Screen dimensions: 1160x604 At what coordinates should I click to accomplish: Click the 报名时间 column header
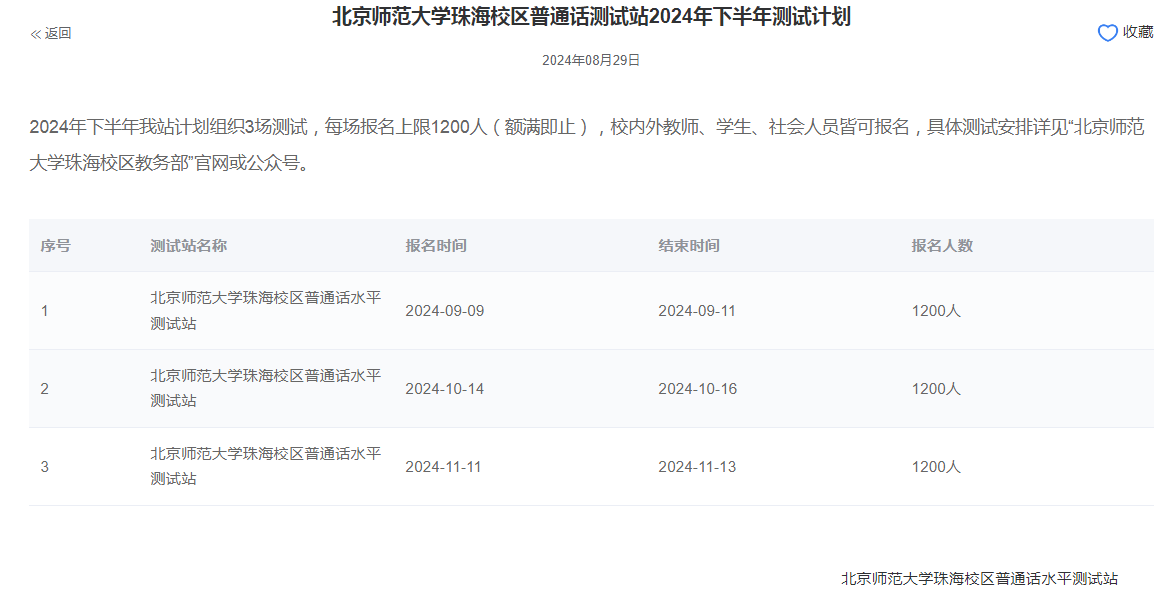pyautogui.click(x=436, y=246)
